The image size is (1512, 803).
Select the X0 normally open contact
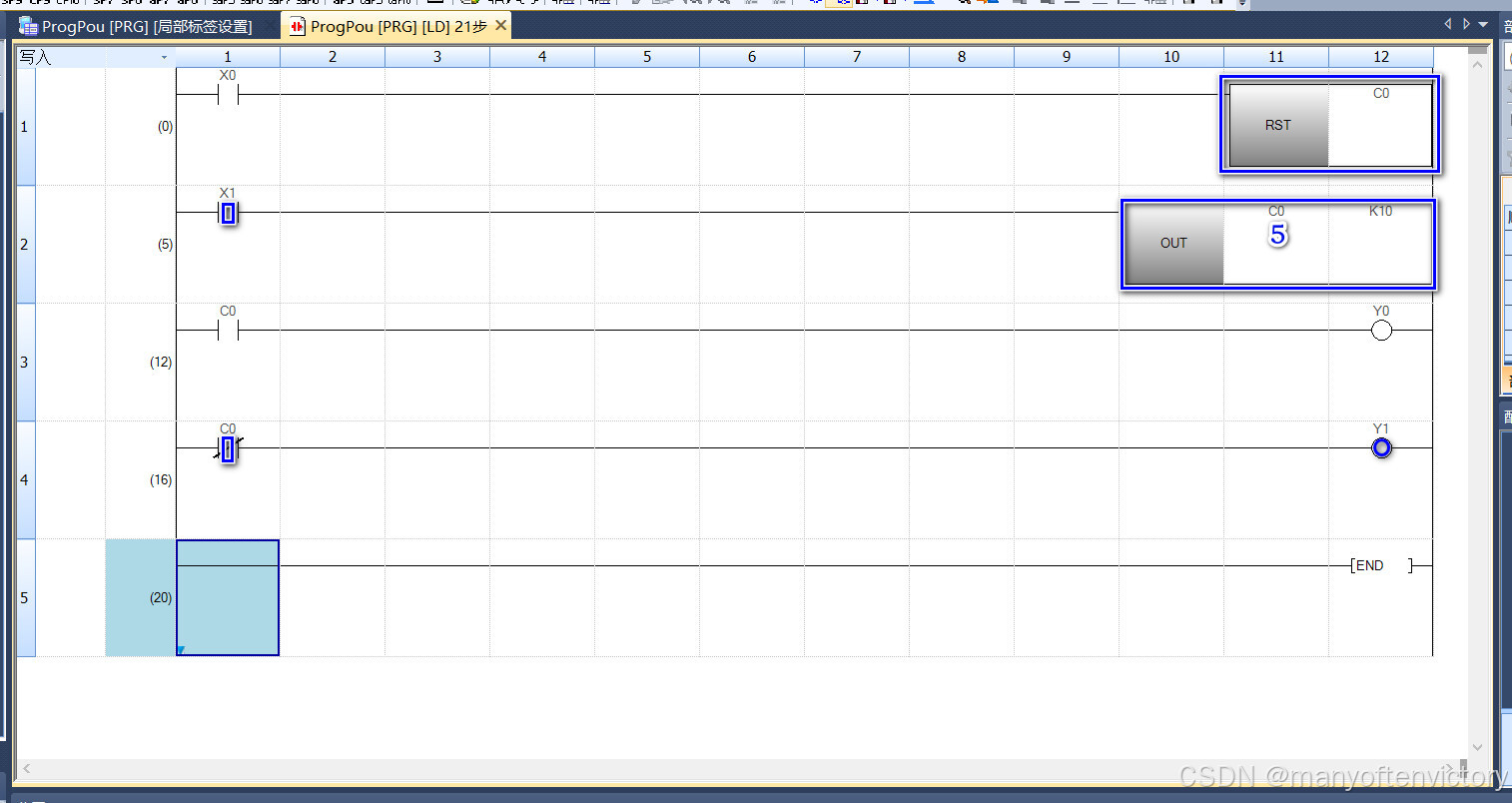[228, 95]
